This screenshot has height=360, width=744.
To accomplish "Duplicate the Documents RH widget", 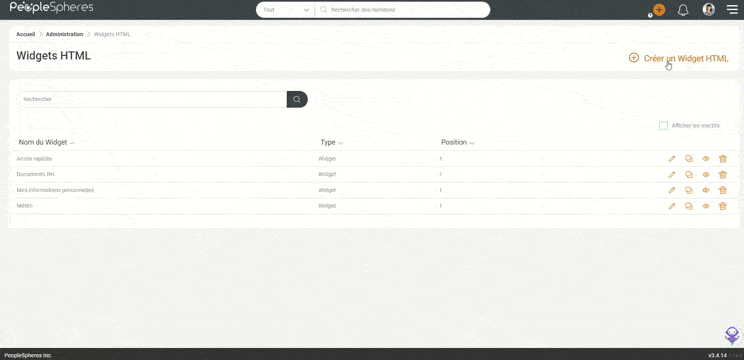I will pos(688,175).
